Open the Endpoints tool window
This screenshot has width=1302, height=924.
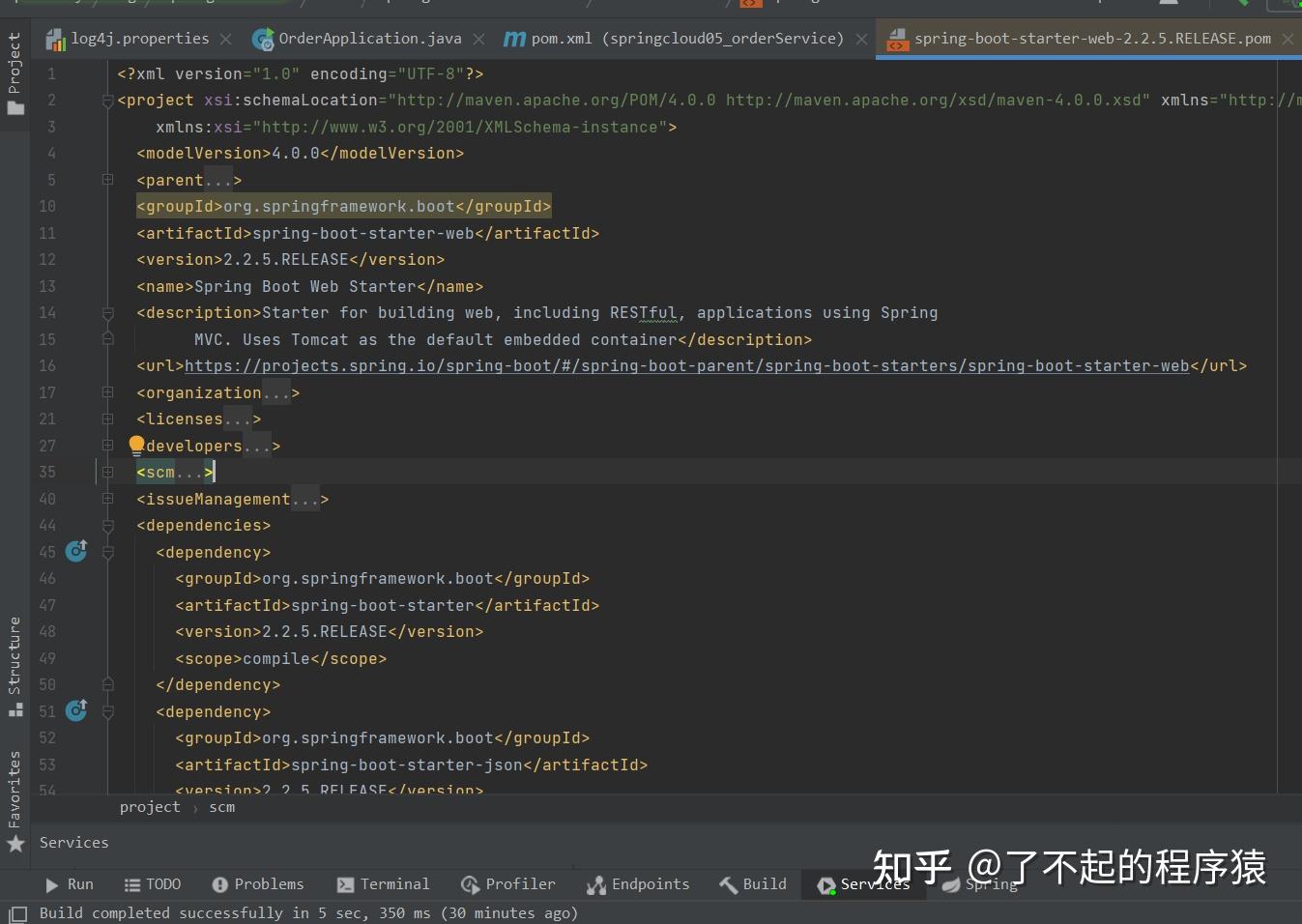(x=637, y=883)
